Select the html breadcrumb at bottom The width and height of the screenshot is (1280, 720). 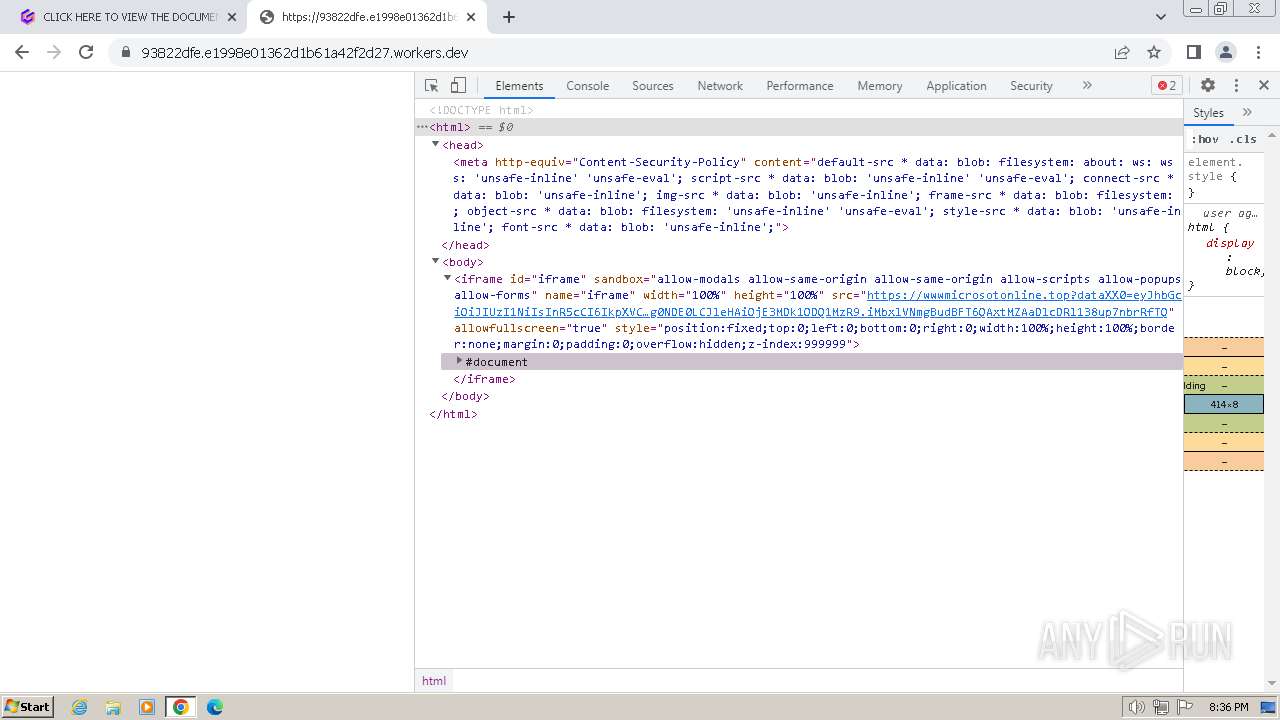tap(434, 681)
